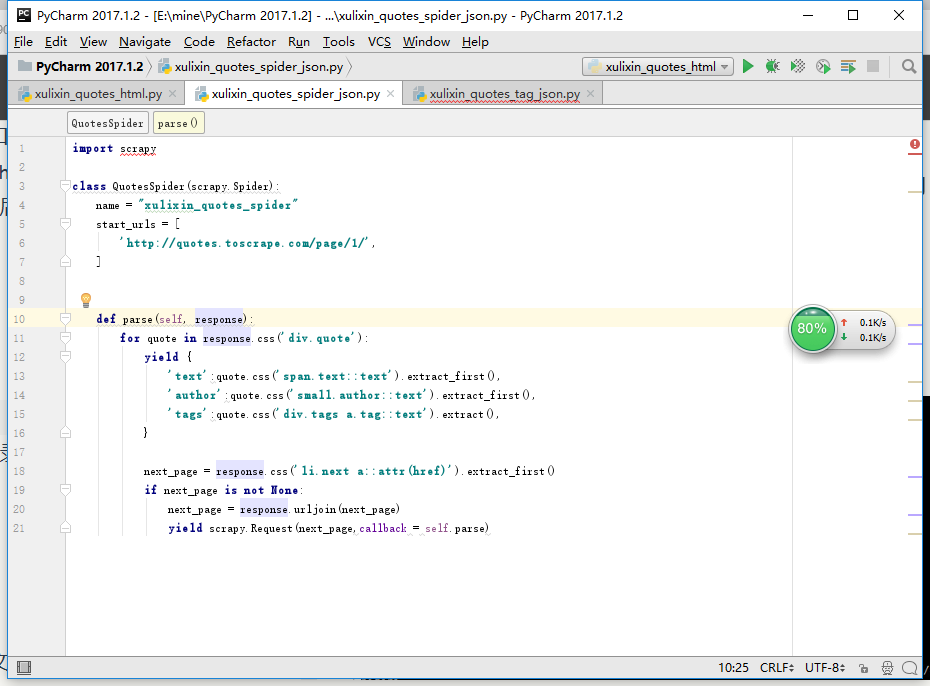Switch to xulixin_quotes_html.py tab

click(x=98, y=94)
